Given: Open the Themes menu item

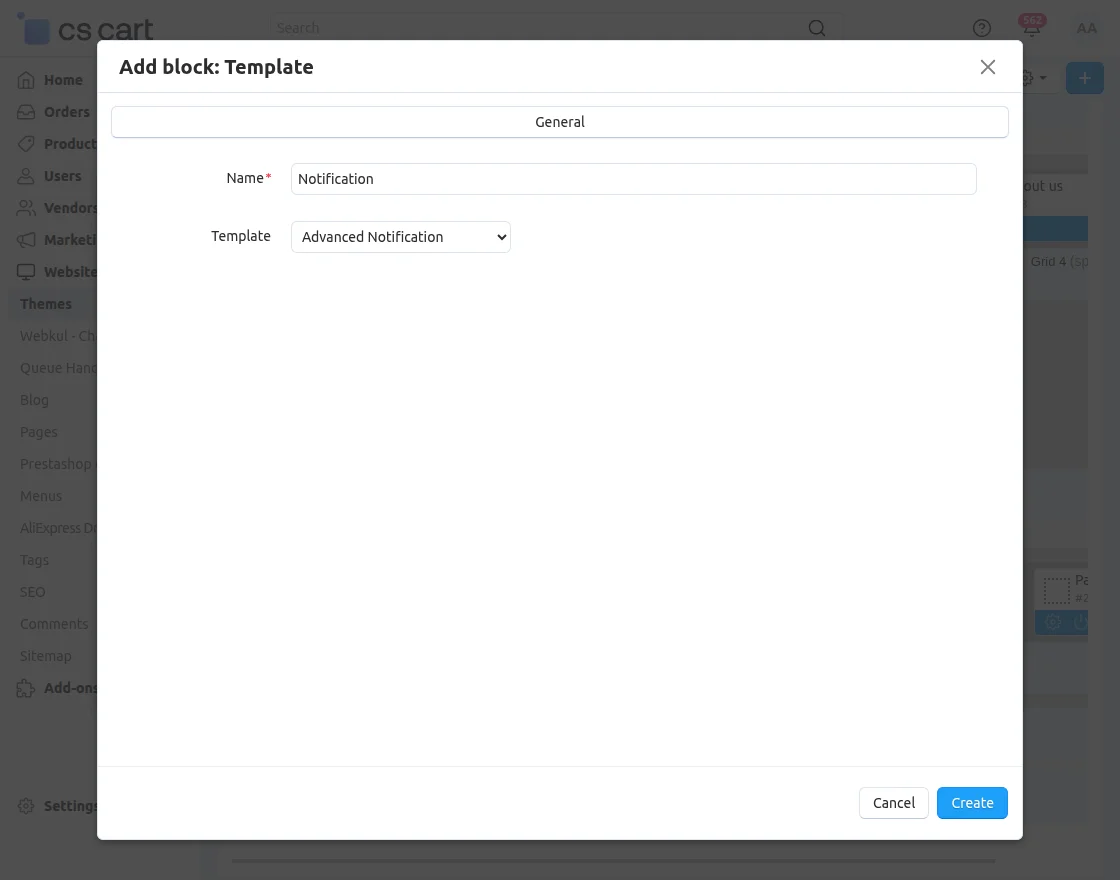Looking at the screenshot, I should pos(46,304).
